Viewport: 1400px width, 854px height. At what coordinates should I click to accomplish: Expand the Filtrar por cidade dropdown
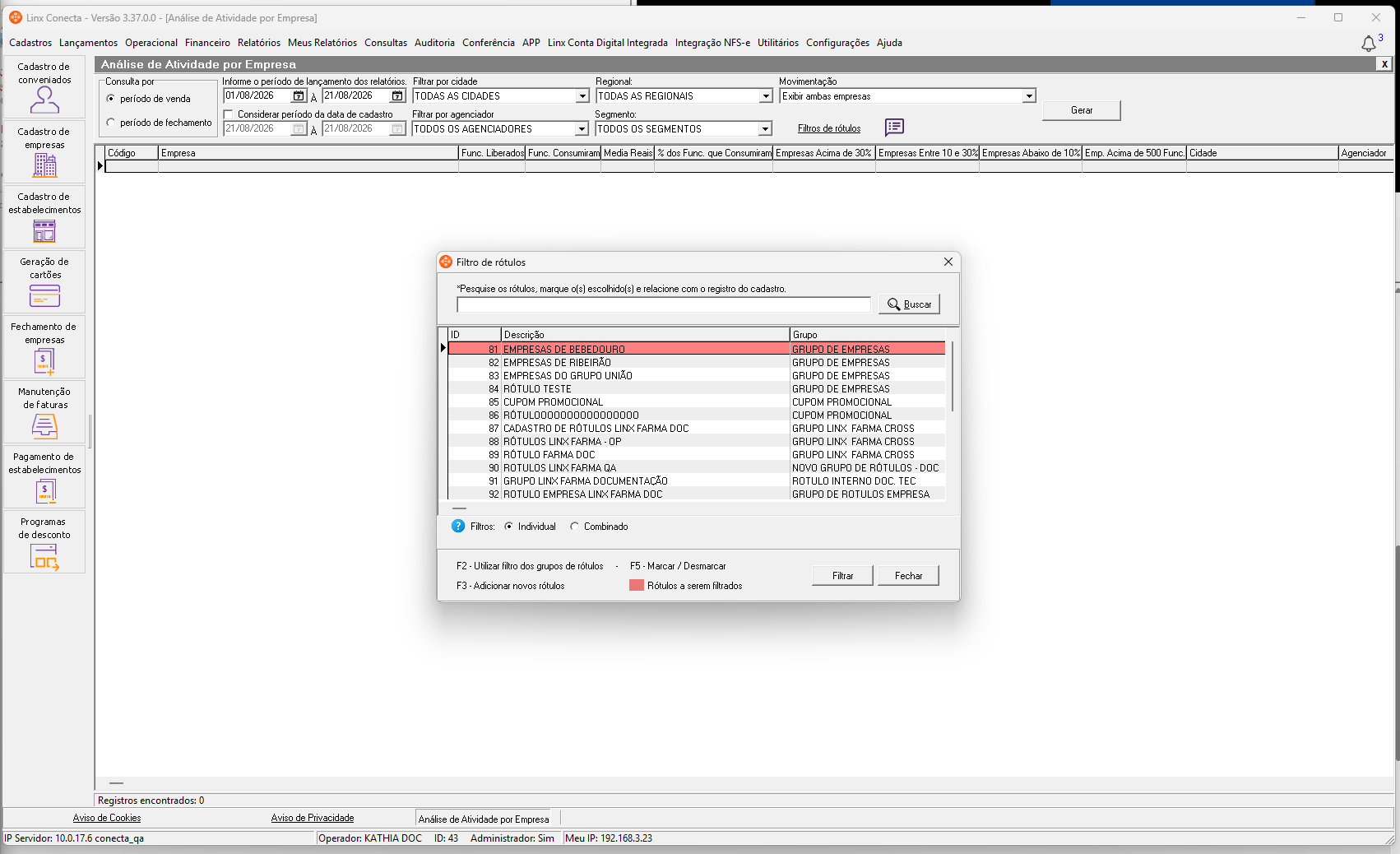(582, 96)
